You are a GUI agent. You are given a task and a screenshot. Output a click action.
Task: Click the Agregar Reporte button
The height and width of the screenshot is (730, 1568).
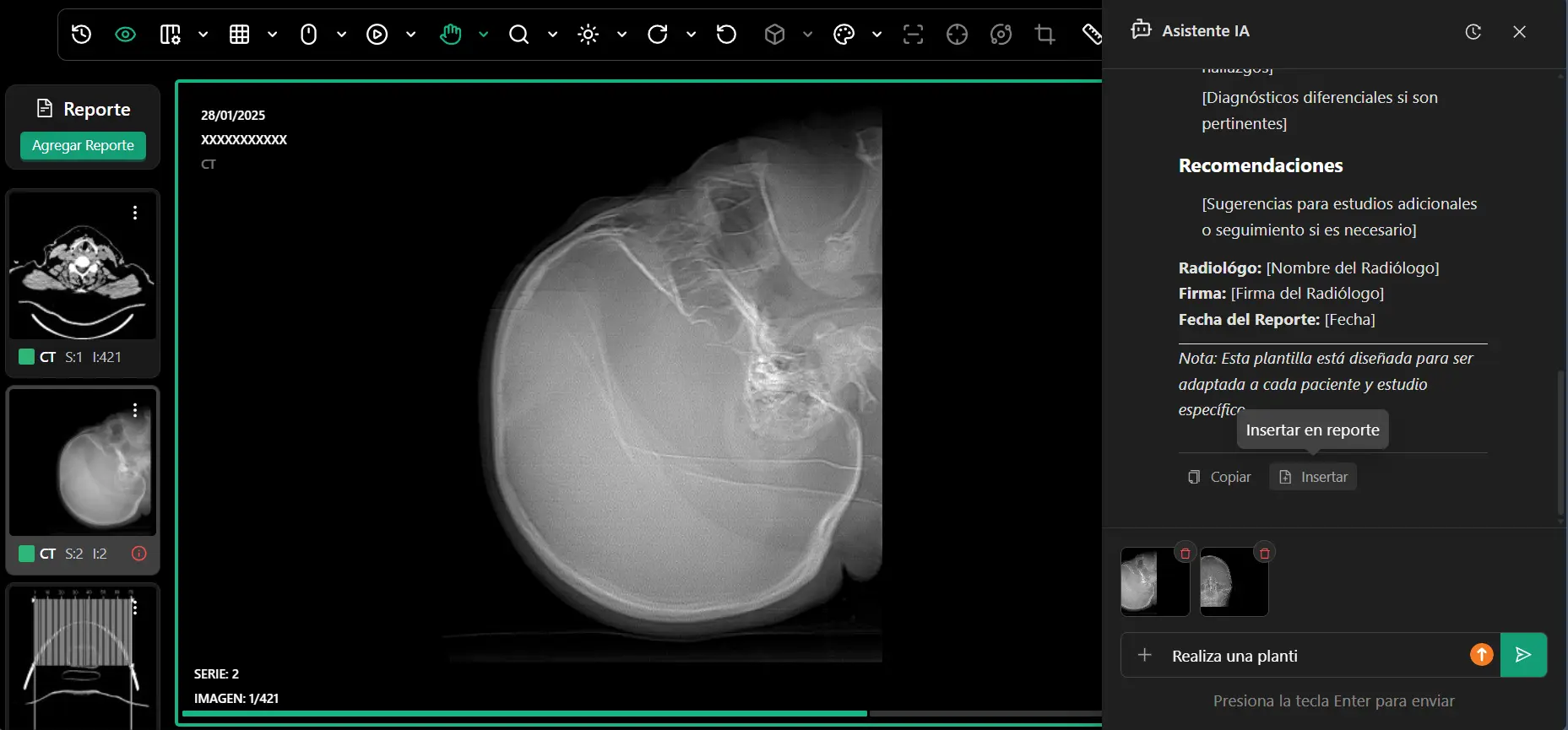pos(83,145)
